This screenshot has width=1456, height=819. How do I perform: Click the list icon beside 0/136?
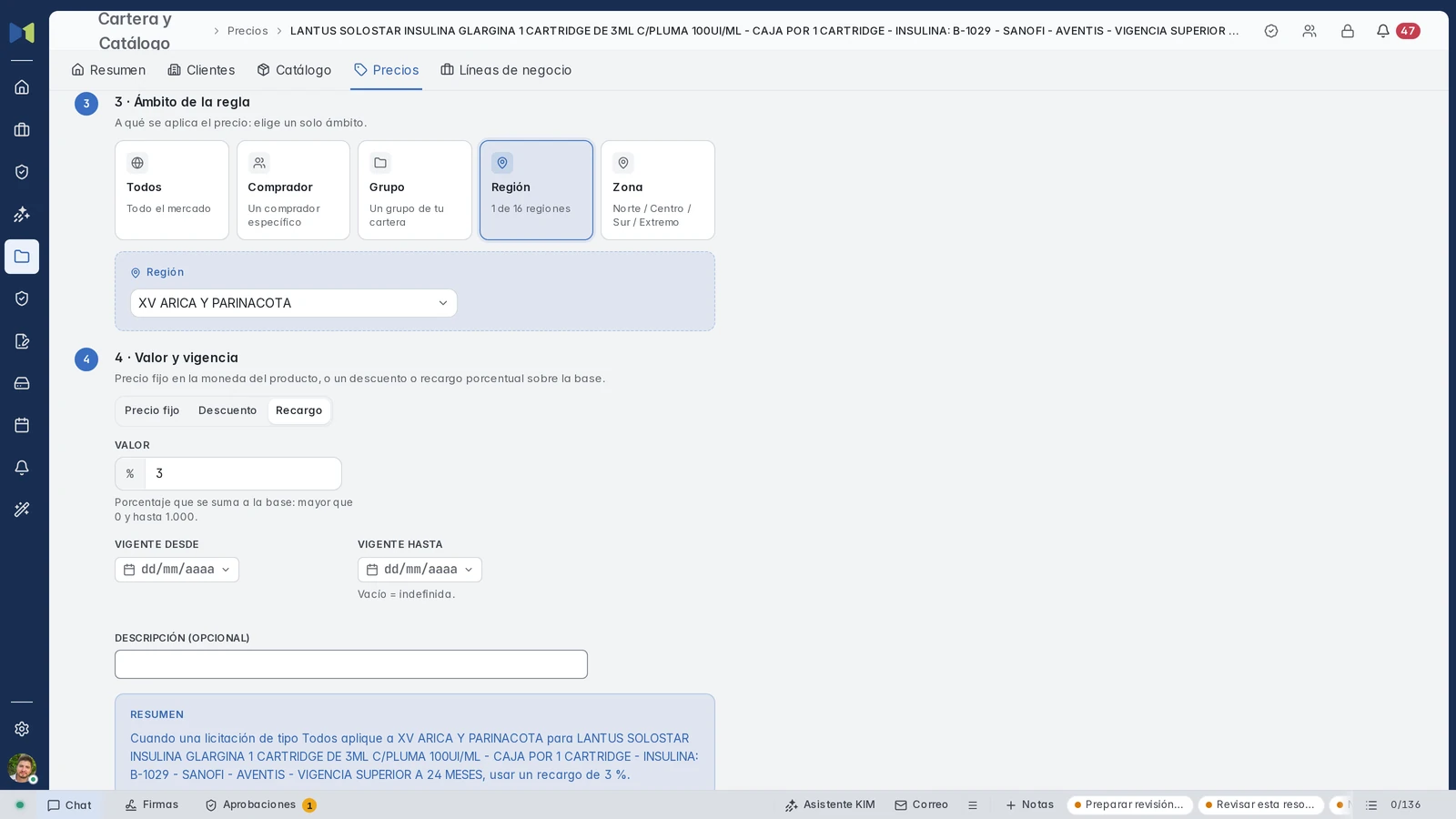[1371, 805]
